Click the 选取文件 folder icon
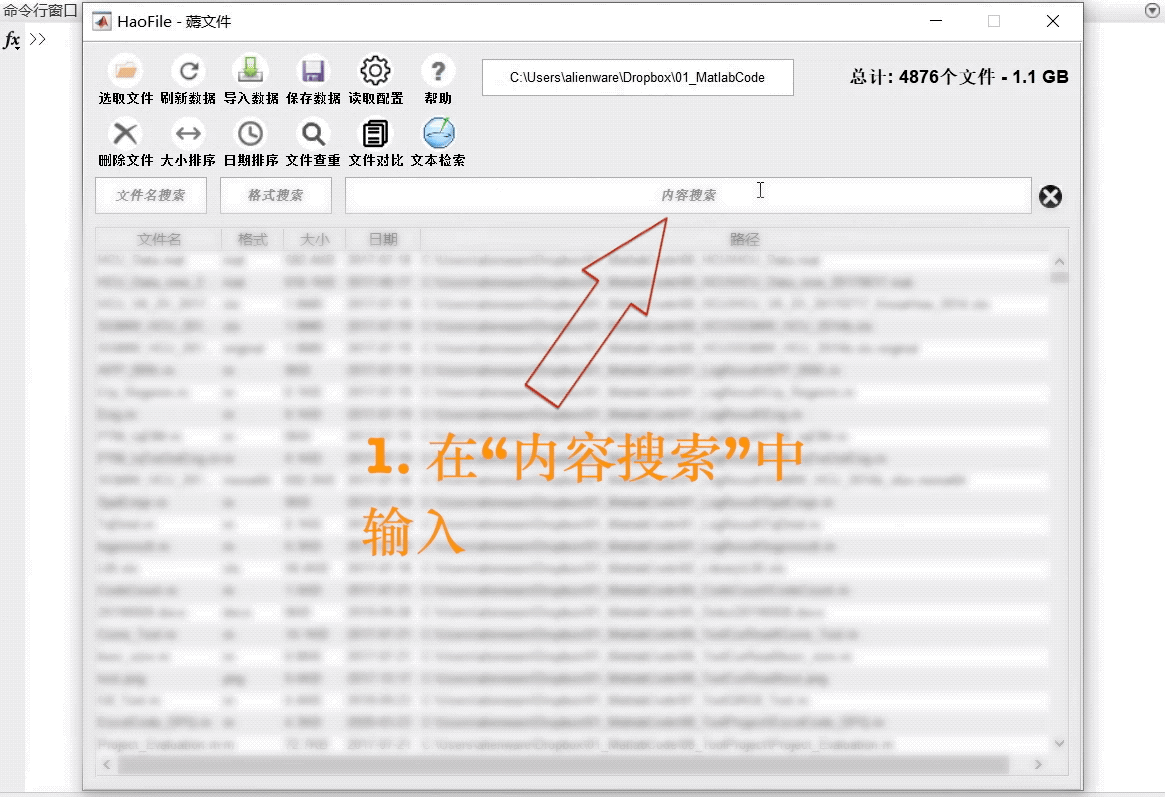This screenshot has width=1165, height=797. pos(126,71)
